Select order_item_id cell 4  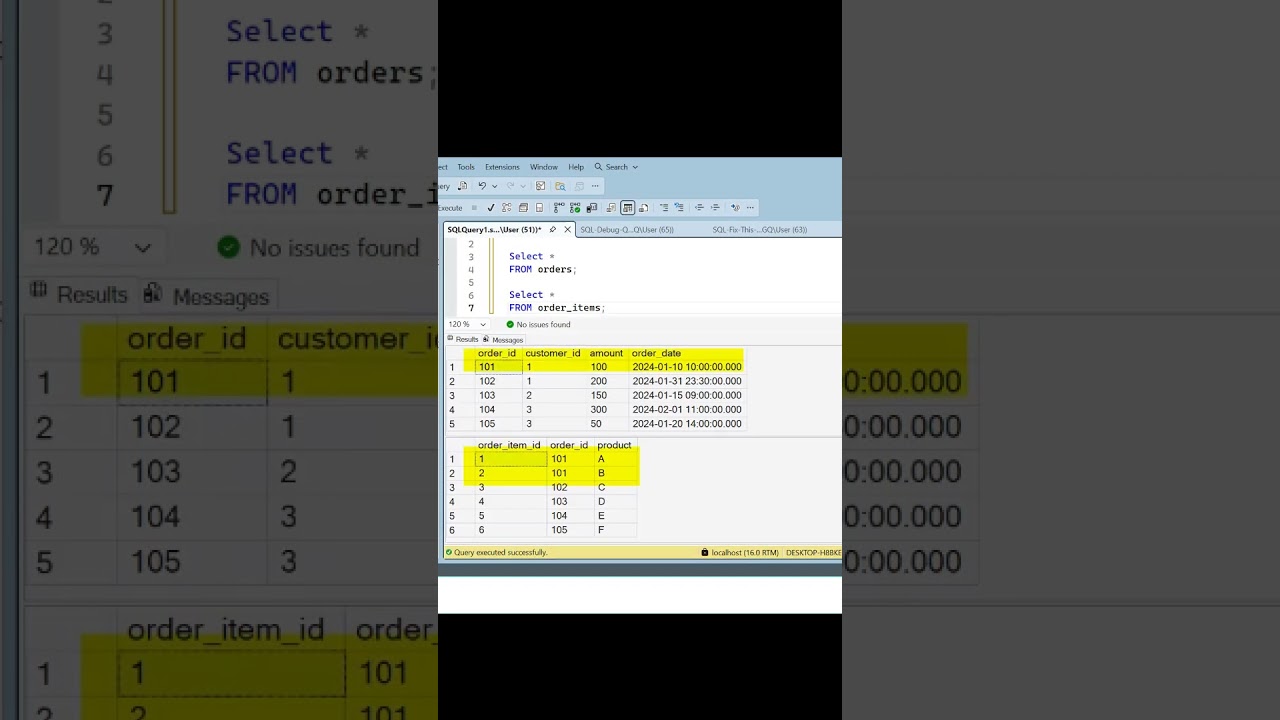click(510, 502)
